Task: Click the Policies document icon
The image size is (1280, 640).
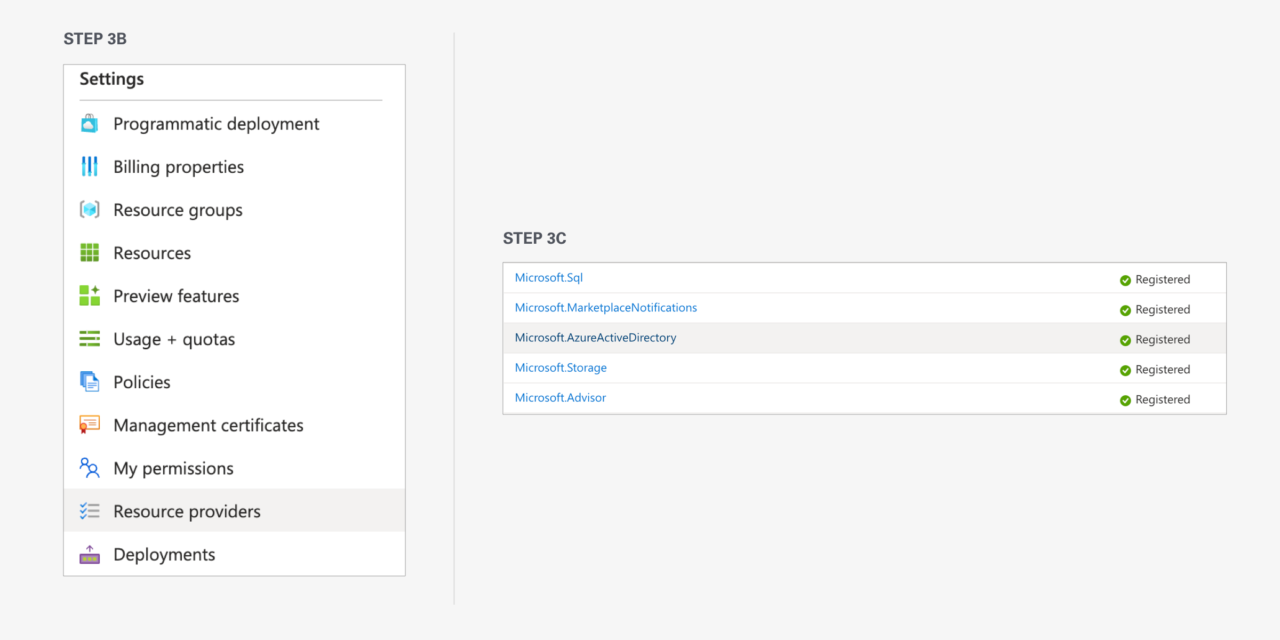Action: [x=90, y=382]
